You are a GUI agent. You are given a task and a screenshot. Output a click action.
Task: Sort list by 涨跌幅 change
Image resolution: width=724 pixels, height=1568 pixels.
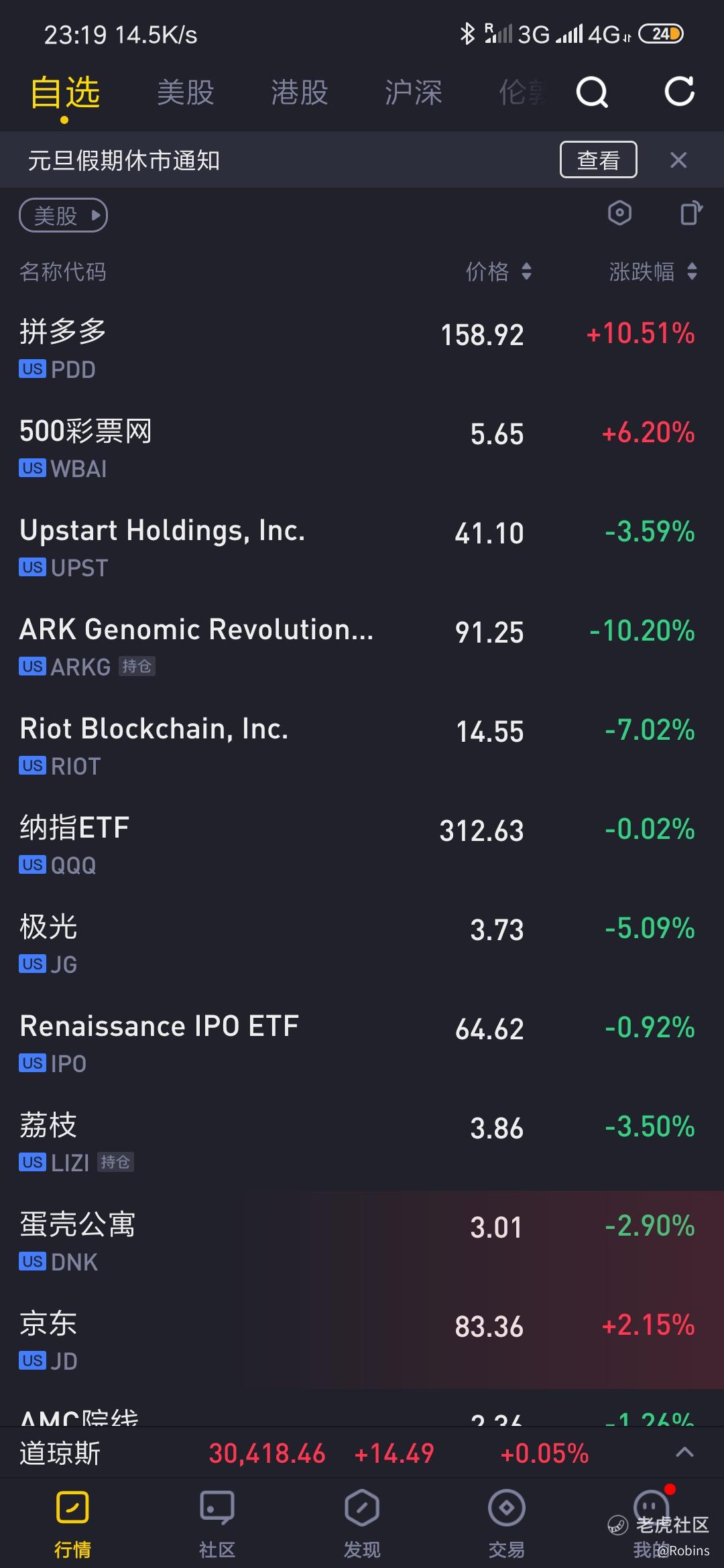point(654,271)
